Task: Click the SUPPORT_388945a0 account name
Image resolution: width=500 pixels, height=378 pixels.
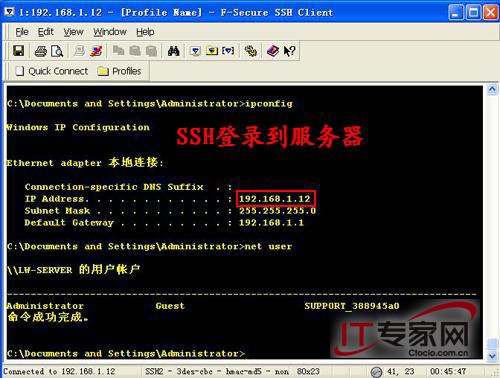Action: coord(352,306)
